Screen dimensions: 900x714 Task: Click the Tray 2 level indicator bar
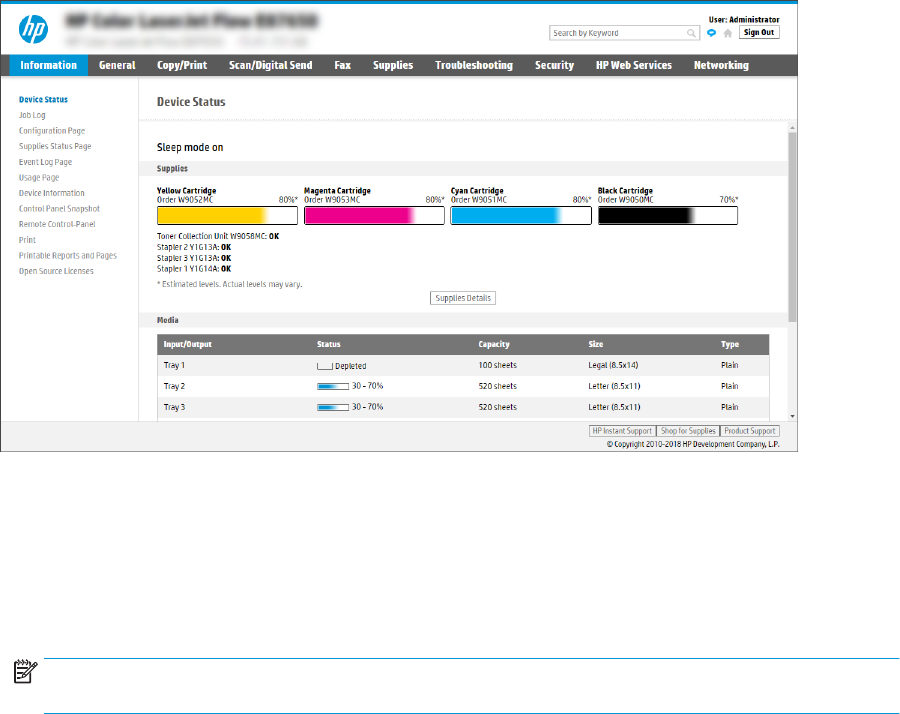pyautogui.click(x=333, y=386)
